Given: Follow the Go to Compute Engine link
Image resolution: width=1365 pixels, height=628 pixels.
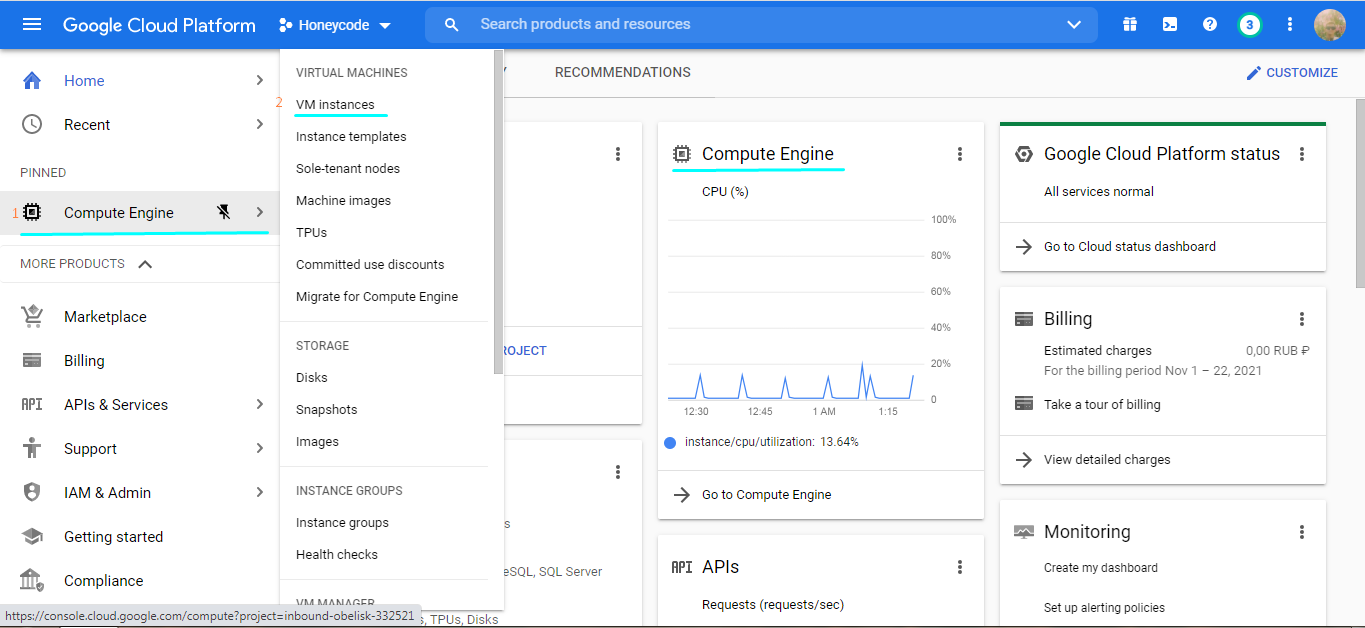Looking at the screenshot, I should click(x=766, y=495).
